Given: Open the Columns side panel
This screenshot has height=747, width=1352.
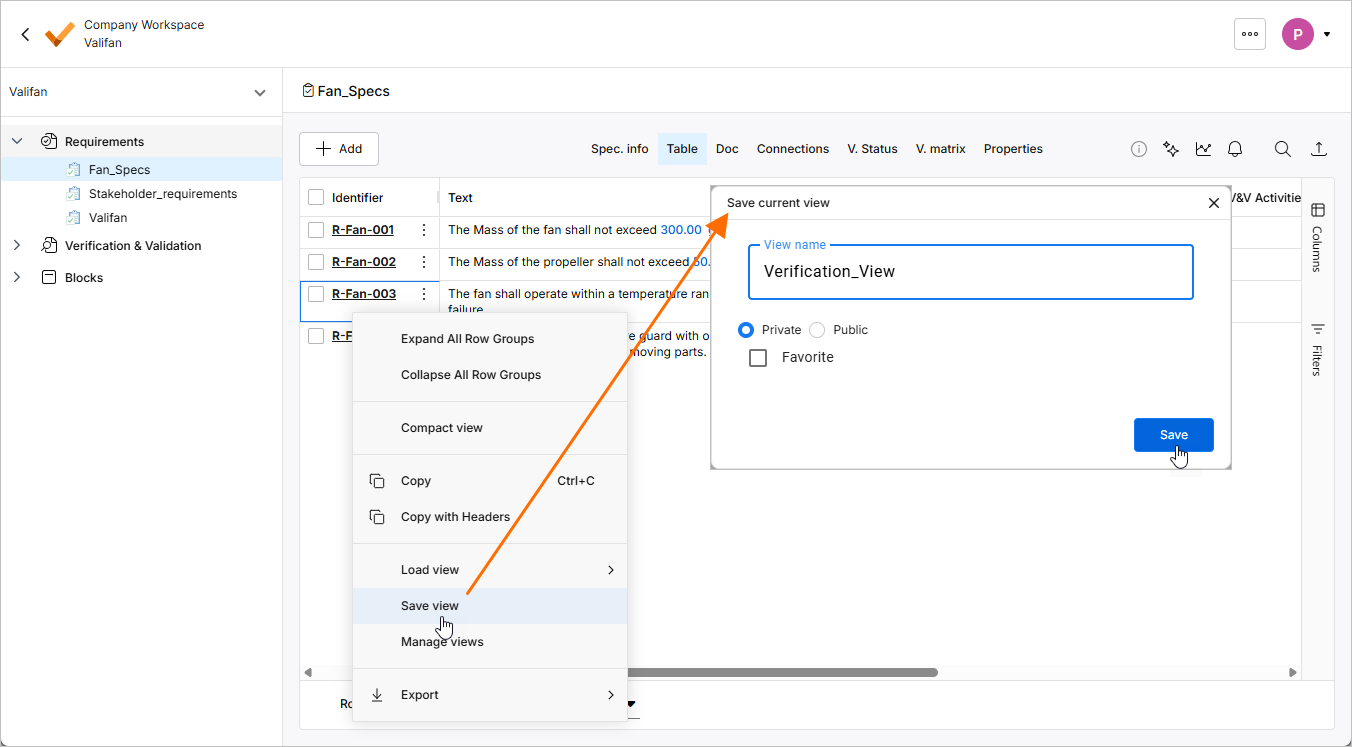Looking at the screenshot, I should pos(1317,237).
